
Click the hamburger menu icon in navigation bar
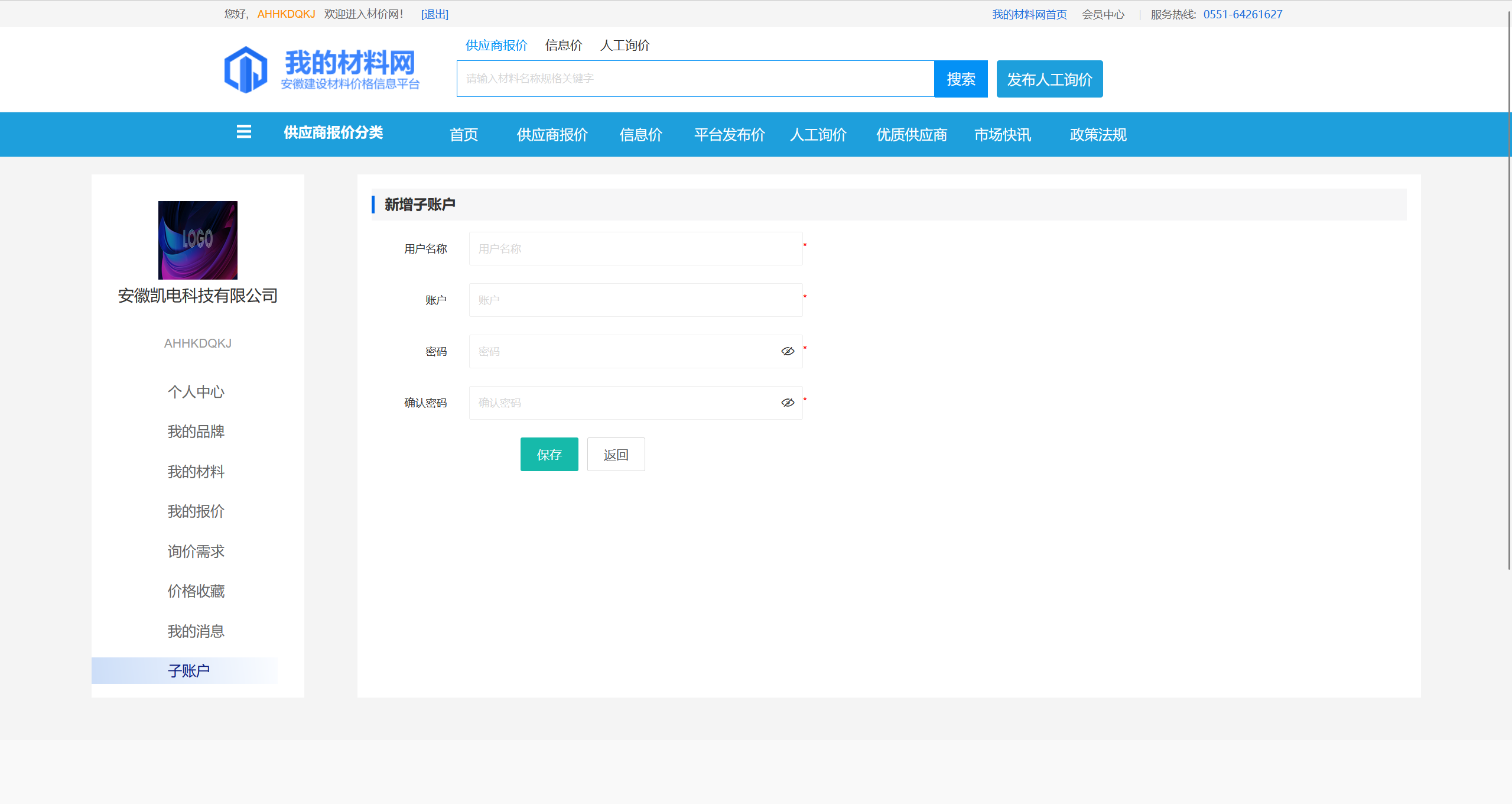(243, 132)
